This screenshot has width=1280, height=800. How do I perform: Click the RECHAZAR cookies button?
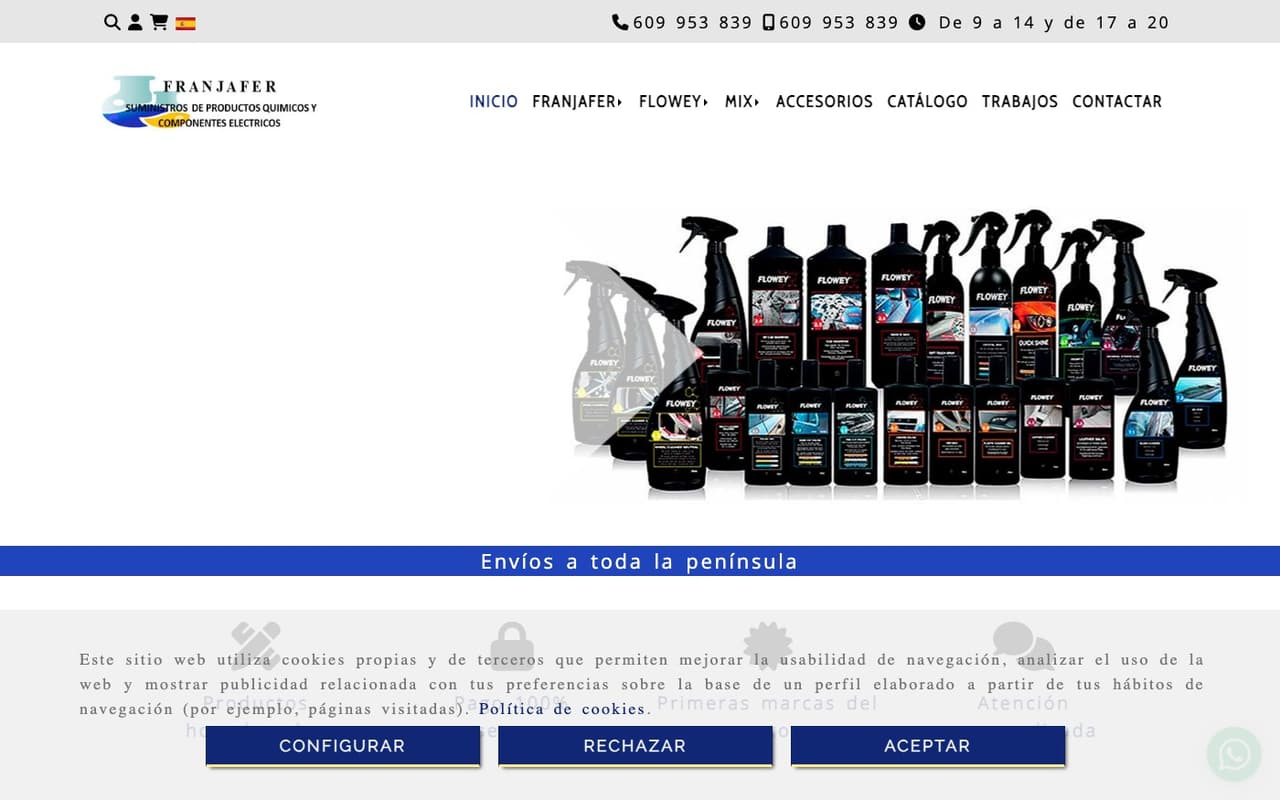pos(635,746)
